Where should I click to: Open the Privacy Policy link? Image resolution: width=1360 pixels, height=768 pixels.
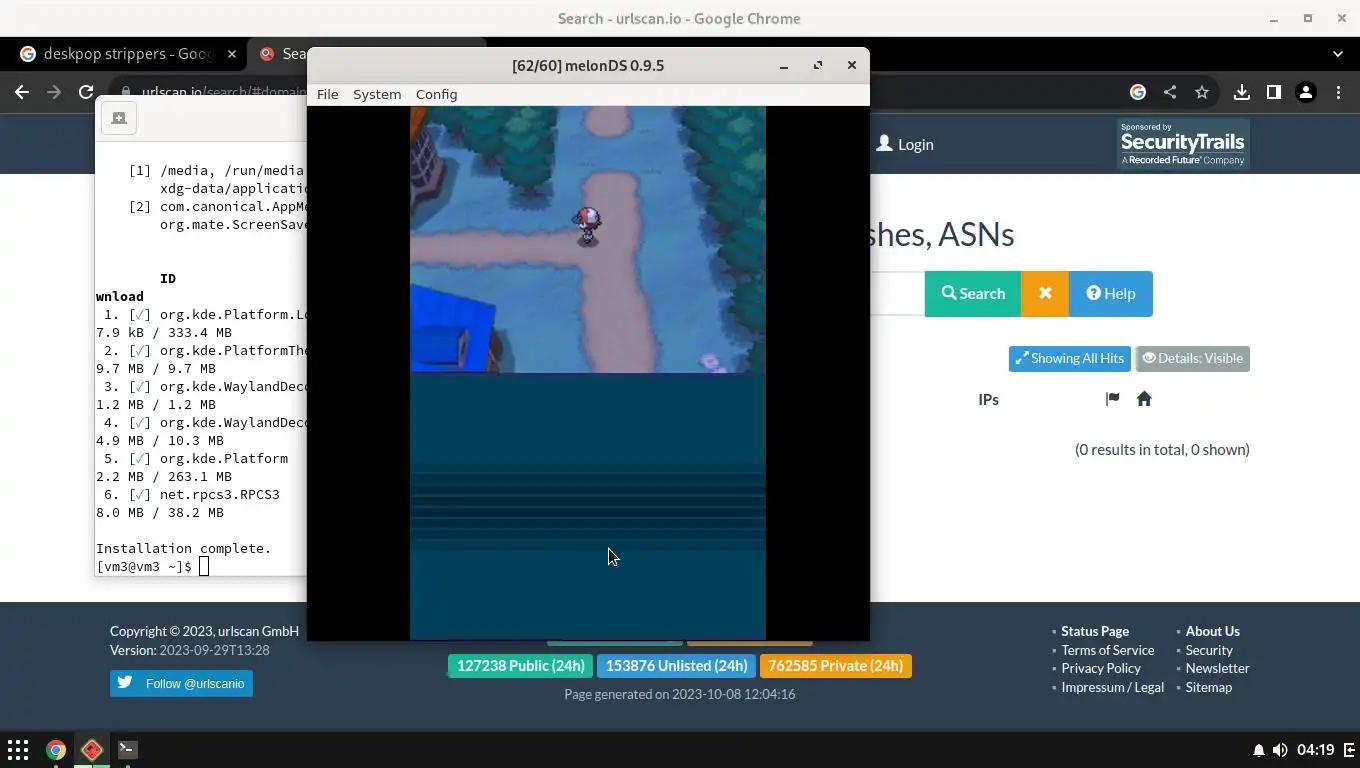coord(1101,668)
